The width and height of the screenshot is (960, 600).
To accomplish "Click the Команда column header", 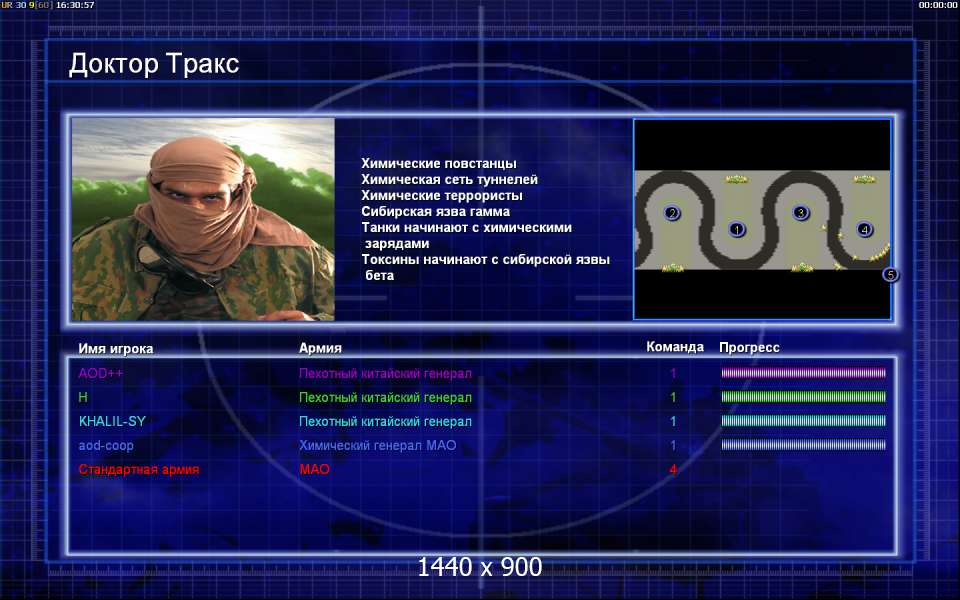I will coord(675,347).
